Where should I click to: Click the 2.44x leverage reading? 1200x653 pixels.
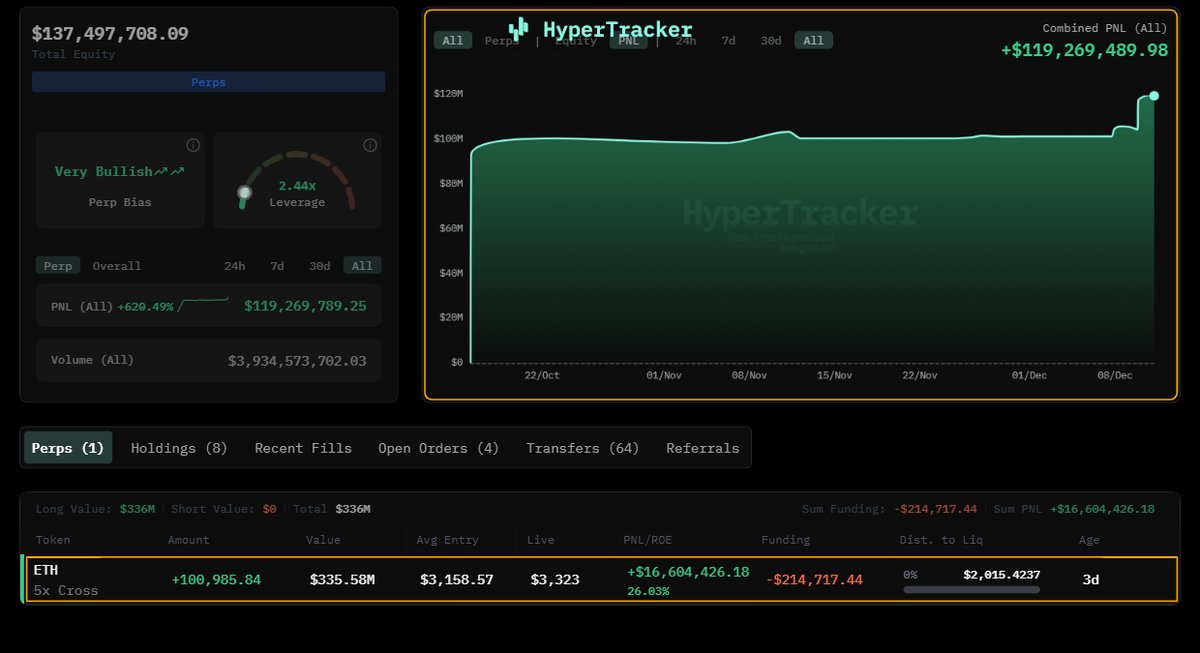pos(297,186)
